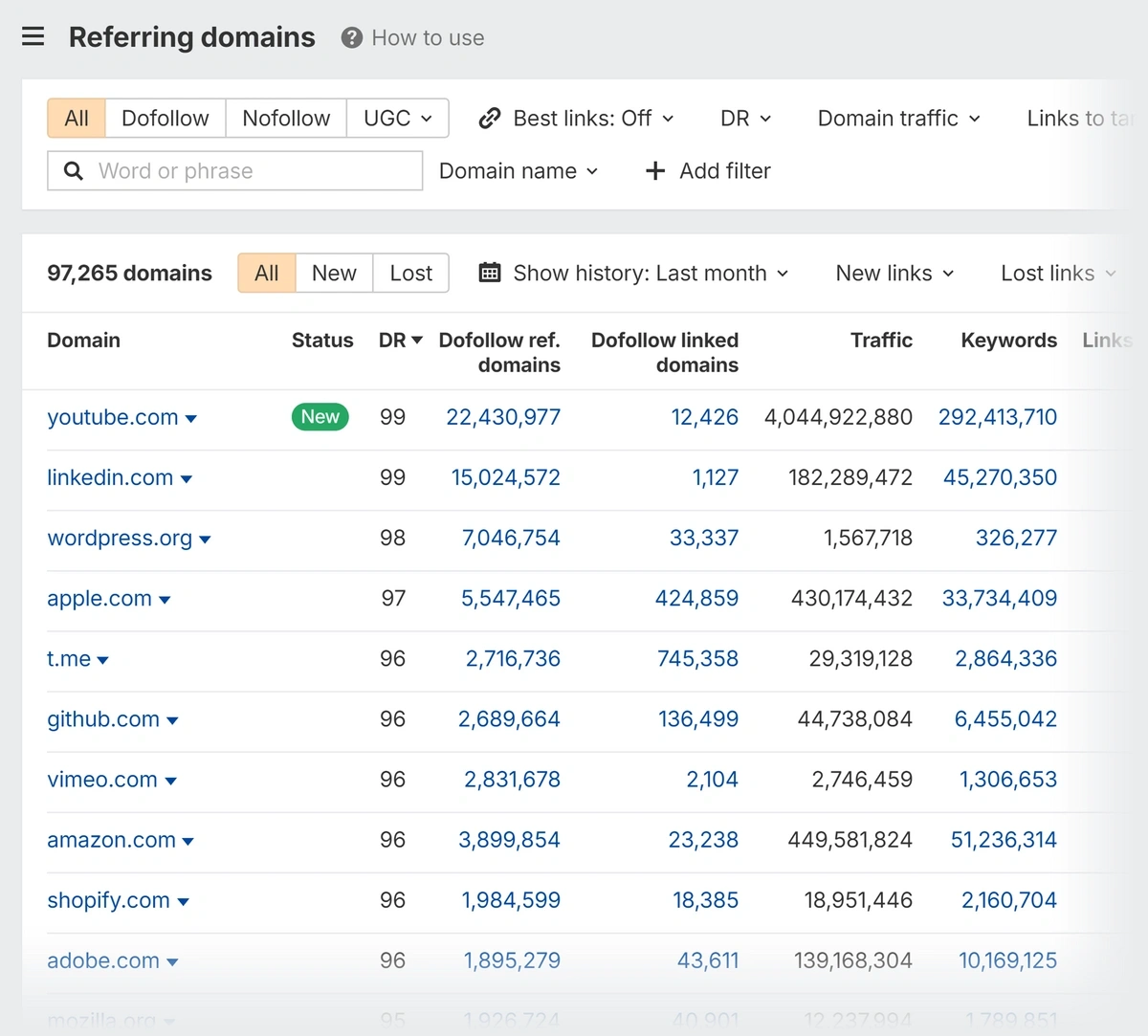Click the 45,270,350 keywords value

pyautogui.click(x=1000, y=477)
